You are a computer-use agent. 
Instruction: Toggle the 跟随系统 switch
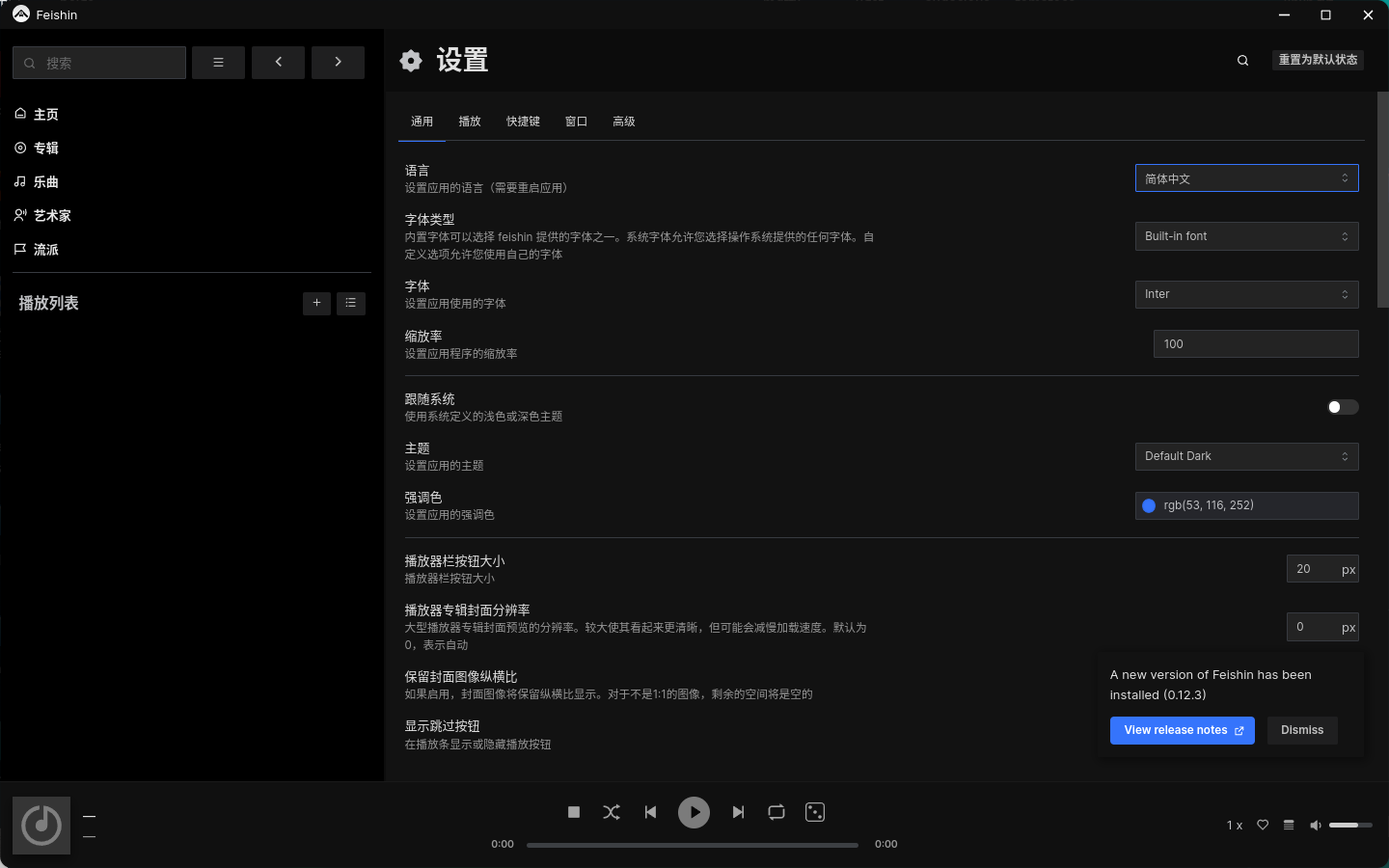(x=1343, y=407)
